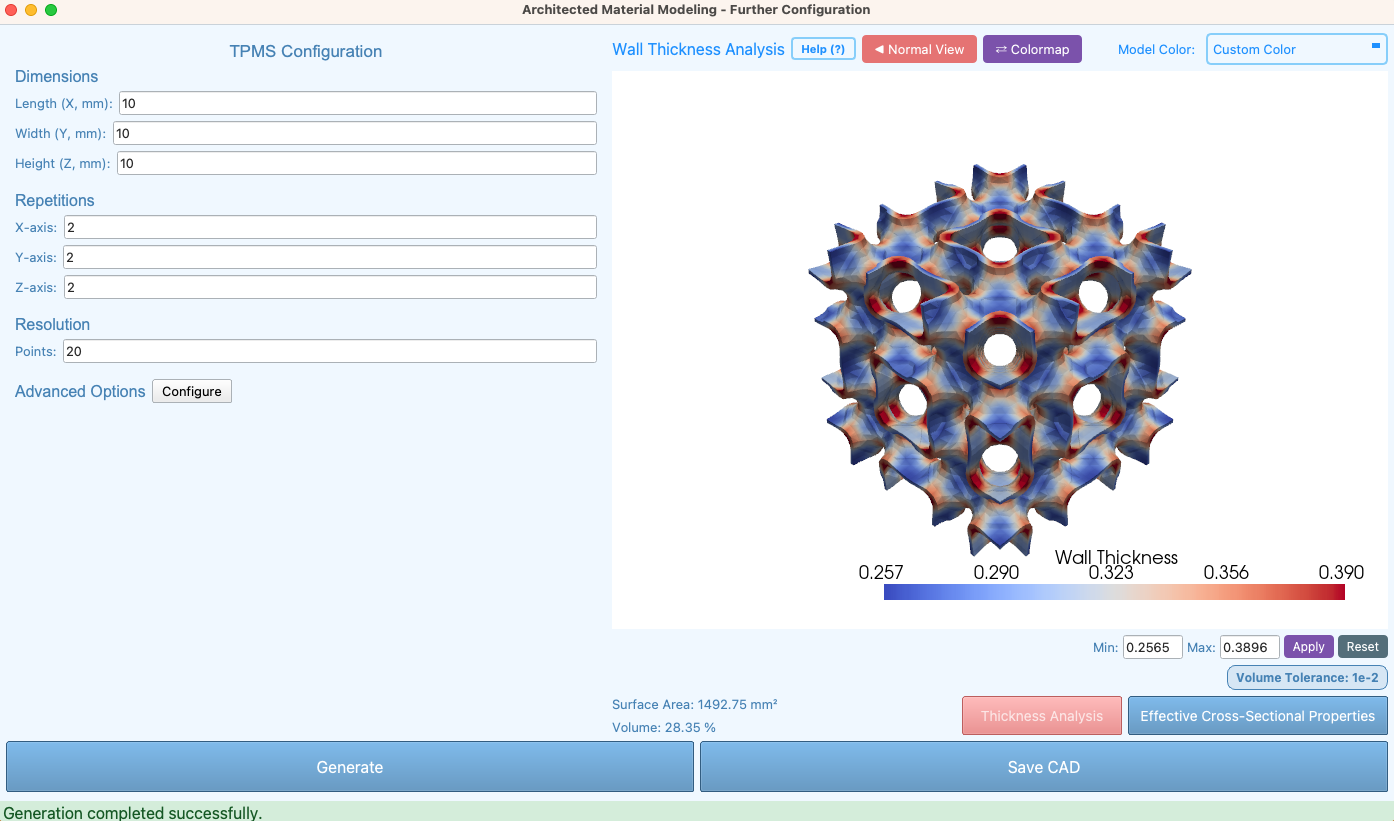Focus the Y-axis repetitions field
This screenshot has width=1394, height=821.
pos(330,257)
